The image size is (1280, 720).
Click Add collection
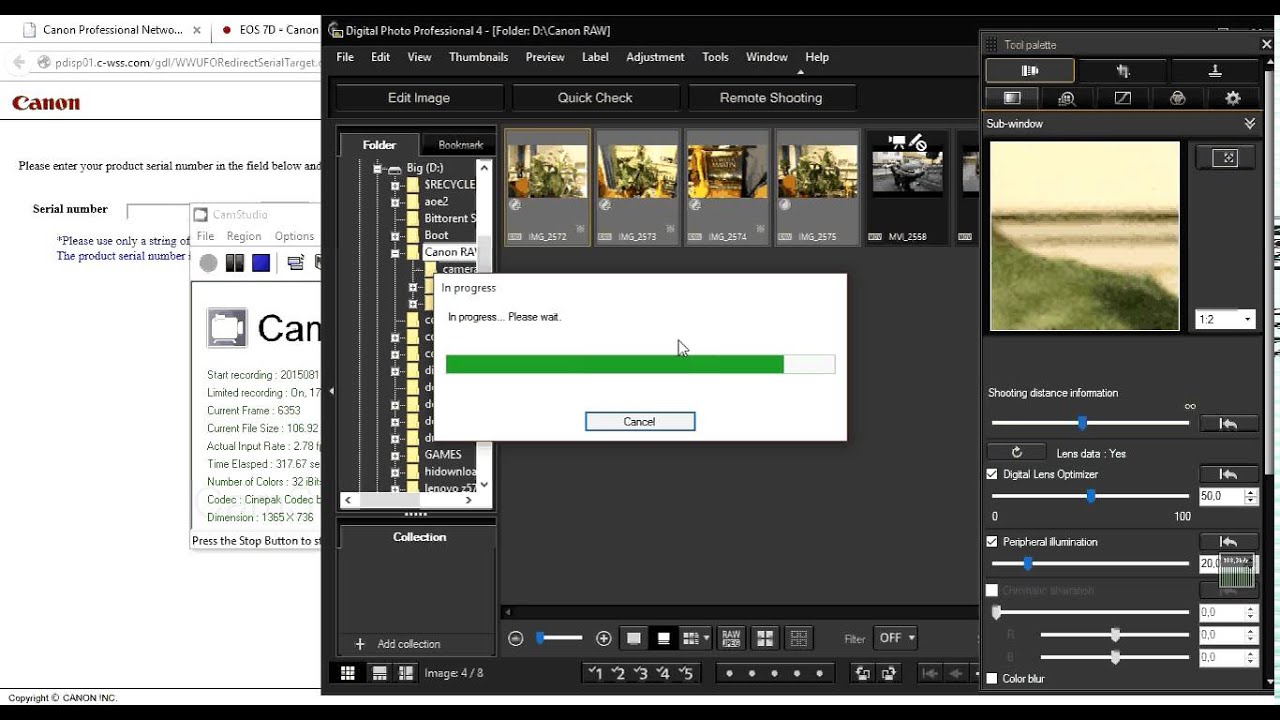click(398, 644)
